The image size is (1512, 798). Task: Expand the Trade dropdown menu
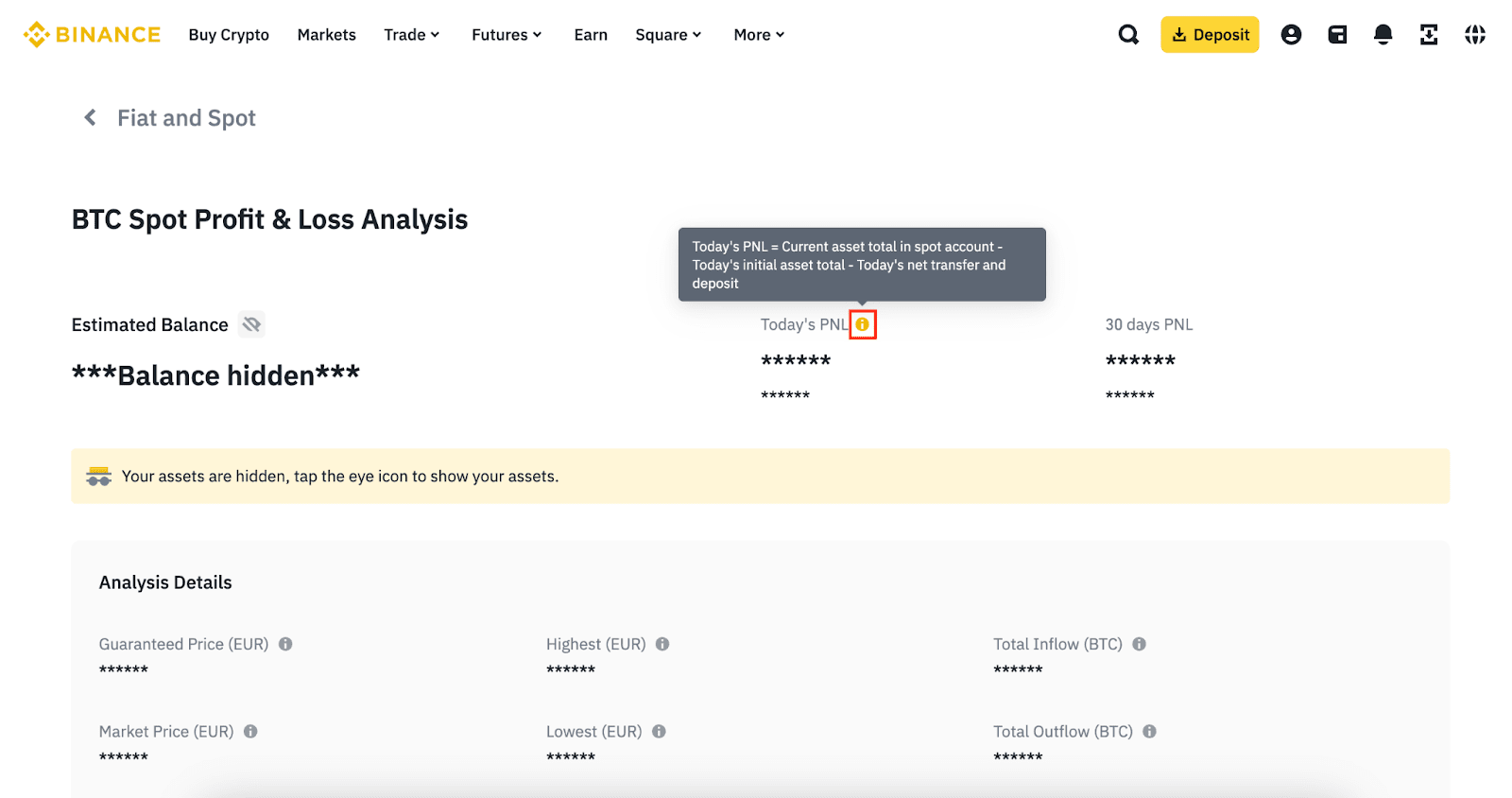point(412,35)
